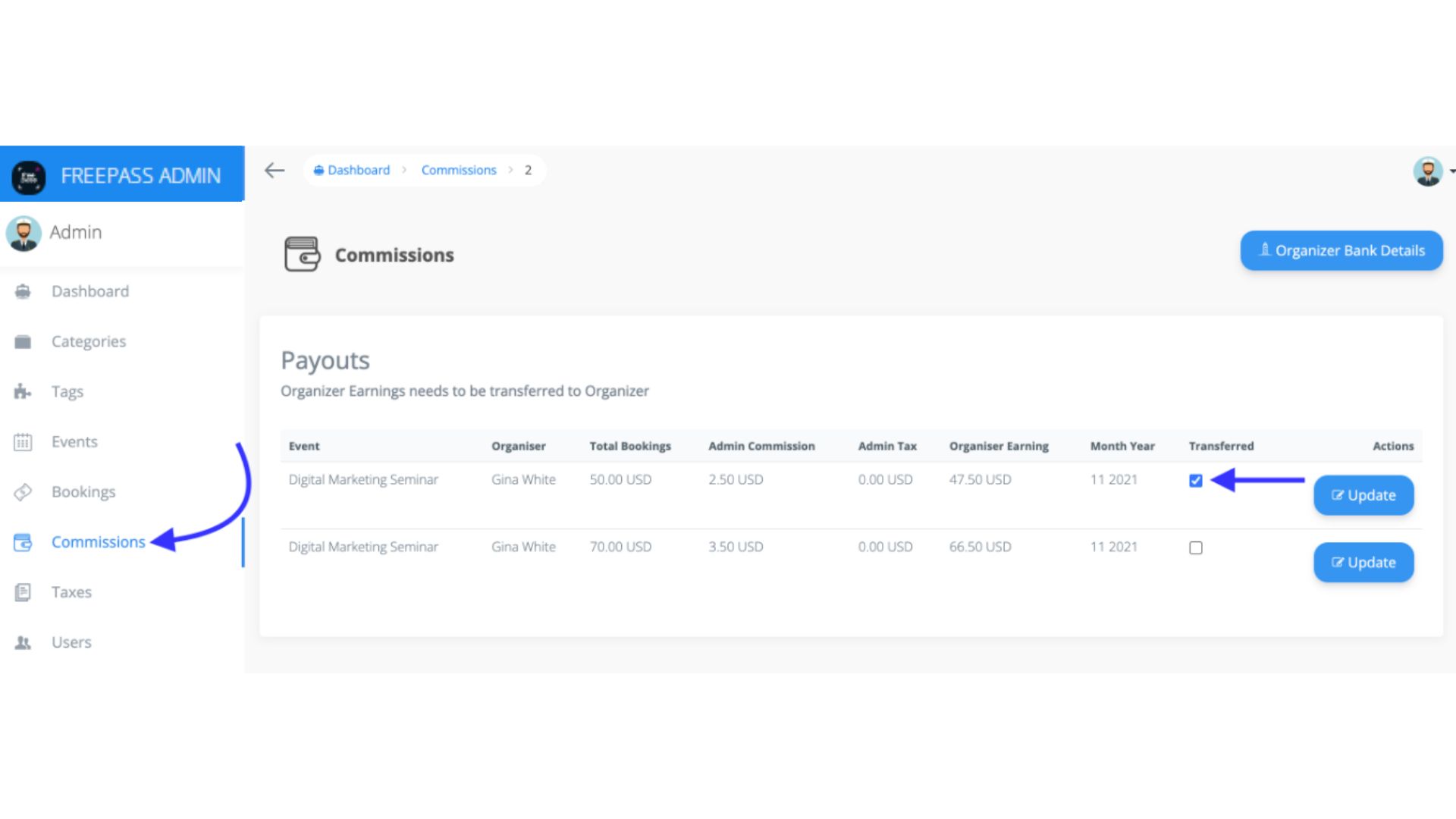Click the Commissions wallet icon in page header
This screenshot has width=1456, height=819.
pos(301,254)
